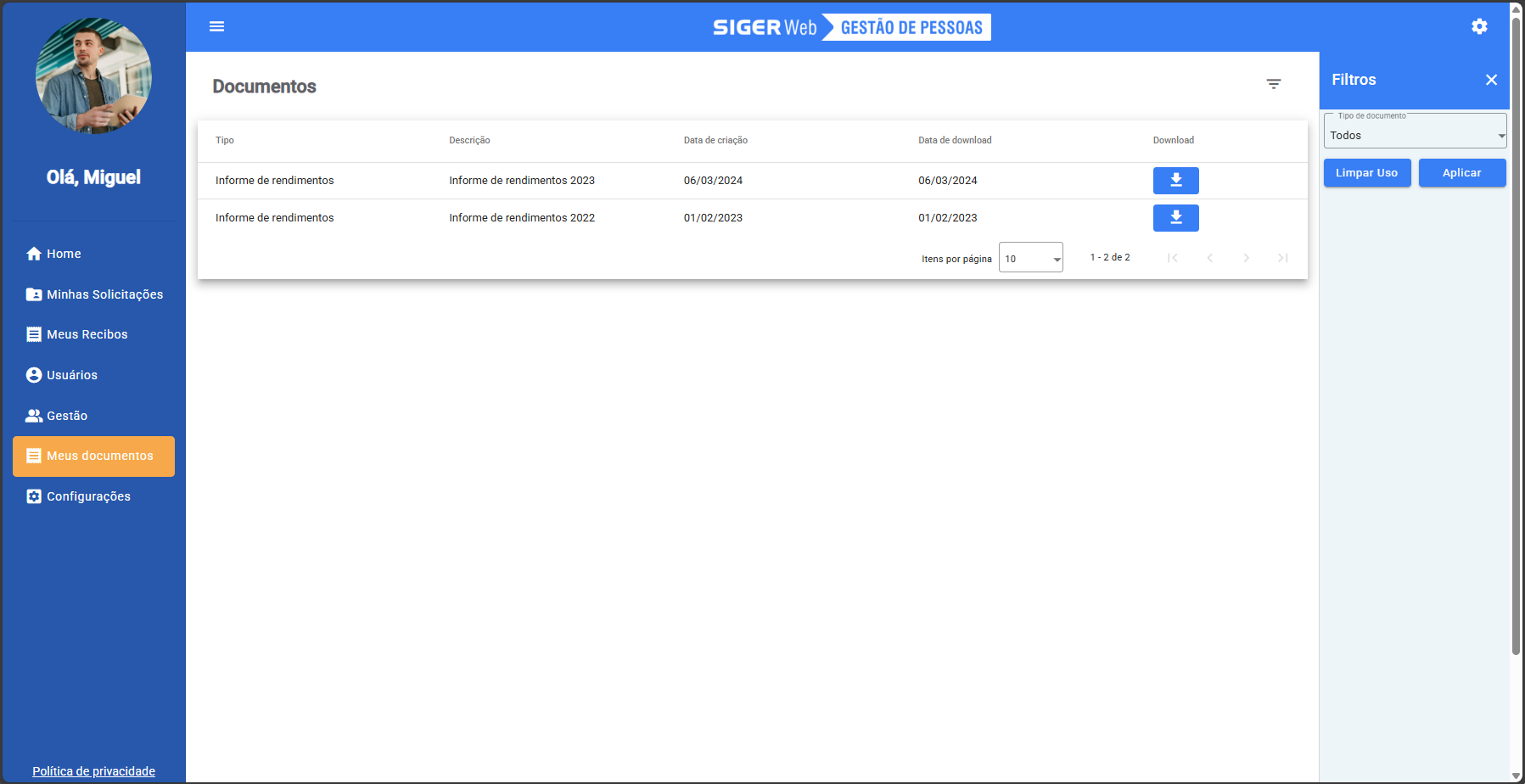Click creation date 06/03/2024
The height and width of the screenshot is (784, 1525).
pos(713,181)
